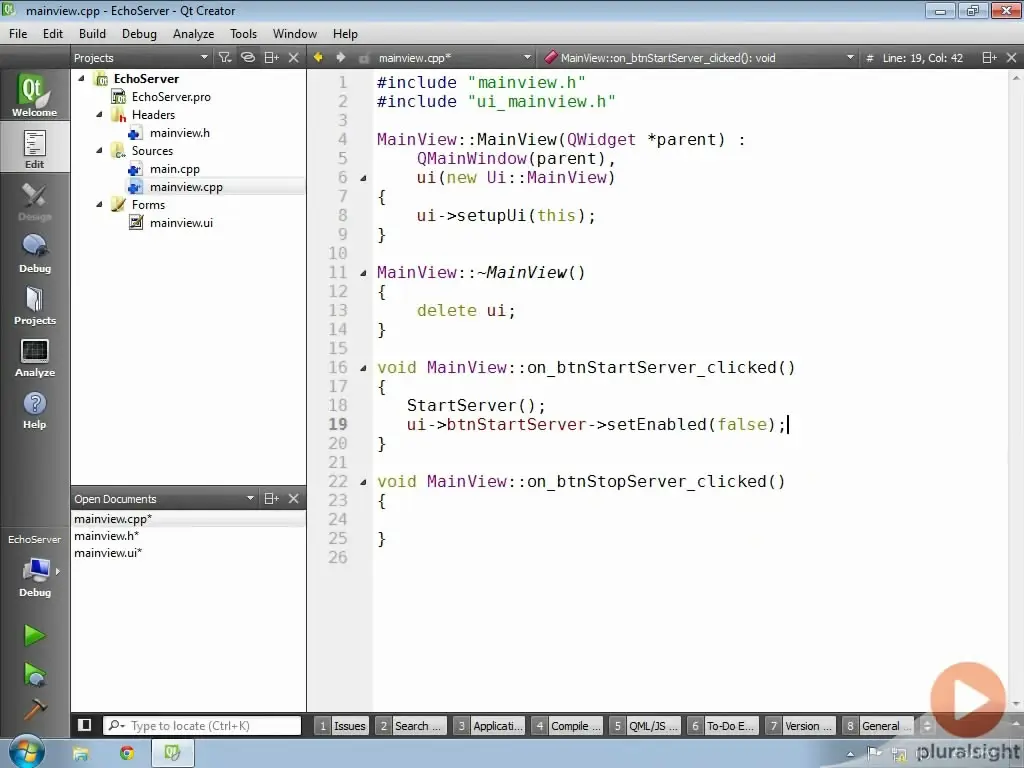Screen dimensions: 1024x768
Task: Open the Help mode
Action: point(34,410)
